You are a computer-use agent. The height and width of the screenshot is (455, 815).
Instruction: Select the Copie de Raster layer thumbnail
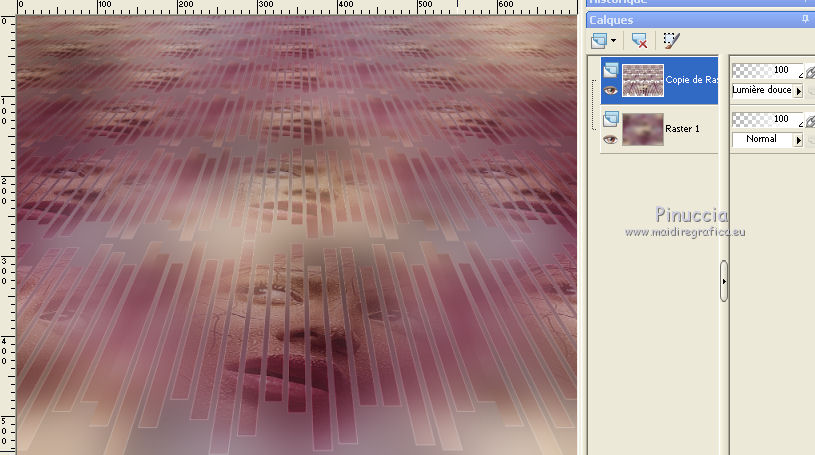pyautogui.click(x=643, y=80)
